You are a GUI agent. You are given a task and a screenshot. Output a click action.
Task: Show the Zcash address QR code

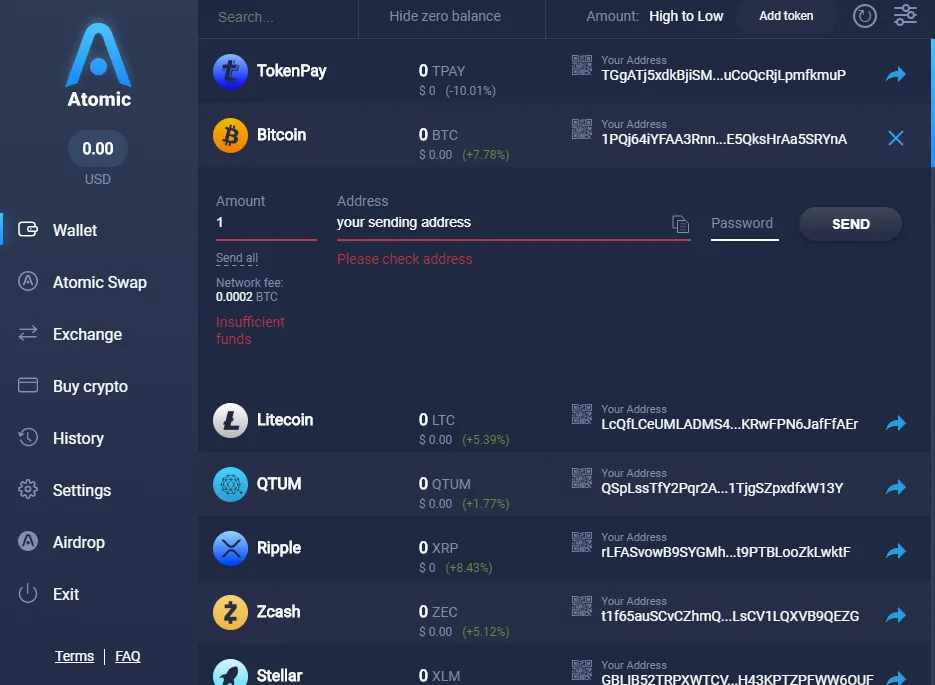[582, 606]
